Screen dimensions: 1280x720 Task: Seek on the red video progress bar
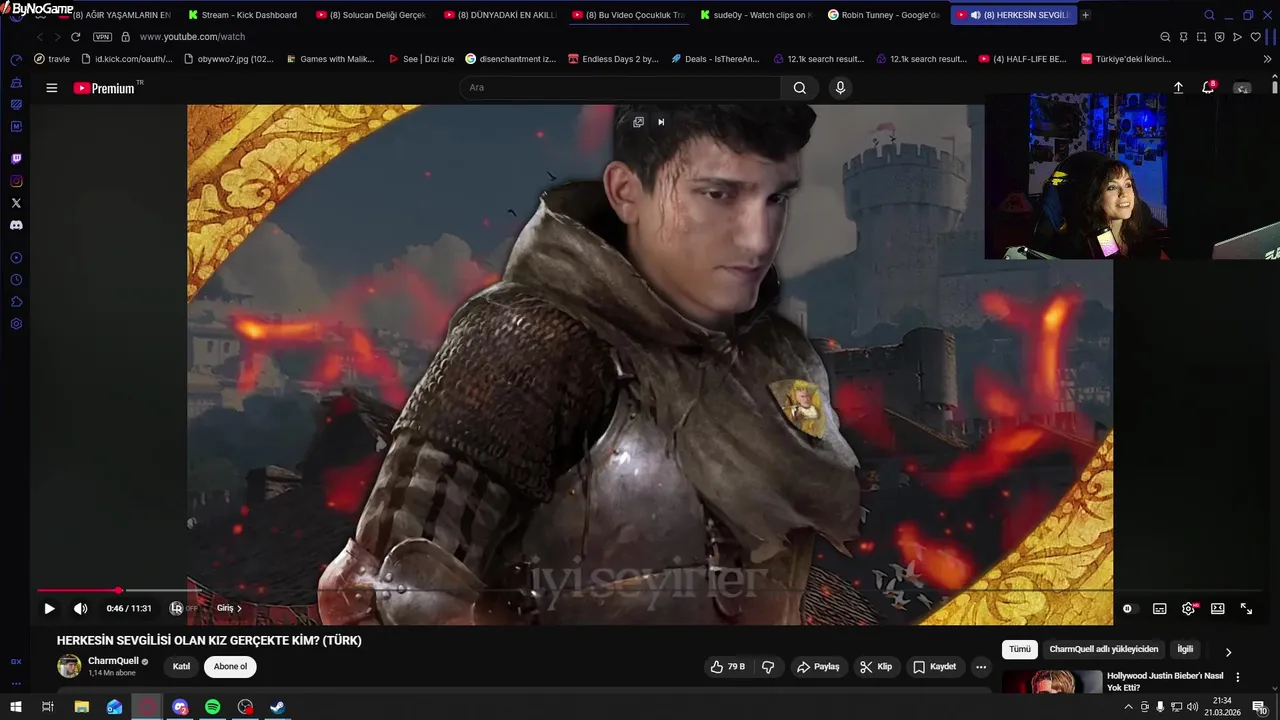[x=78, y=591]
